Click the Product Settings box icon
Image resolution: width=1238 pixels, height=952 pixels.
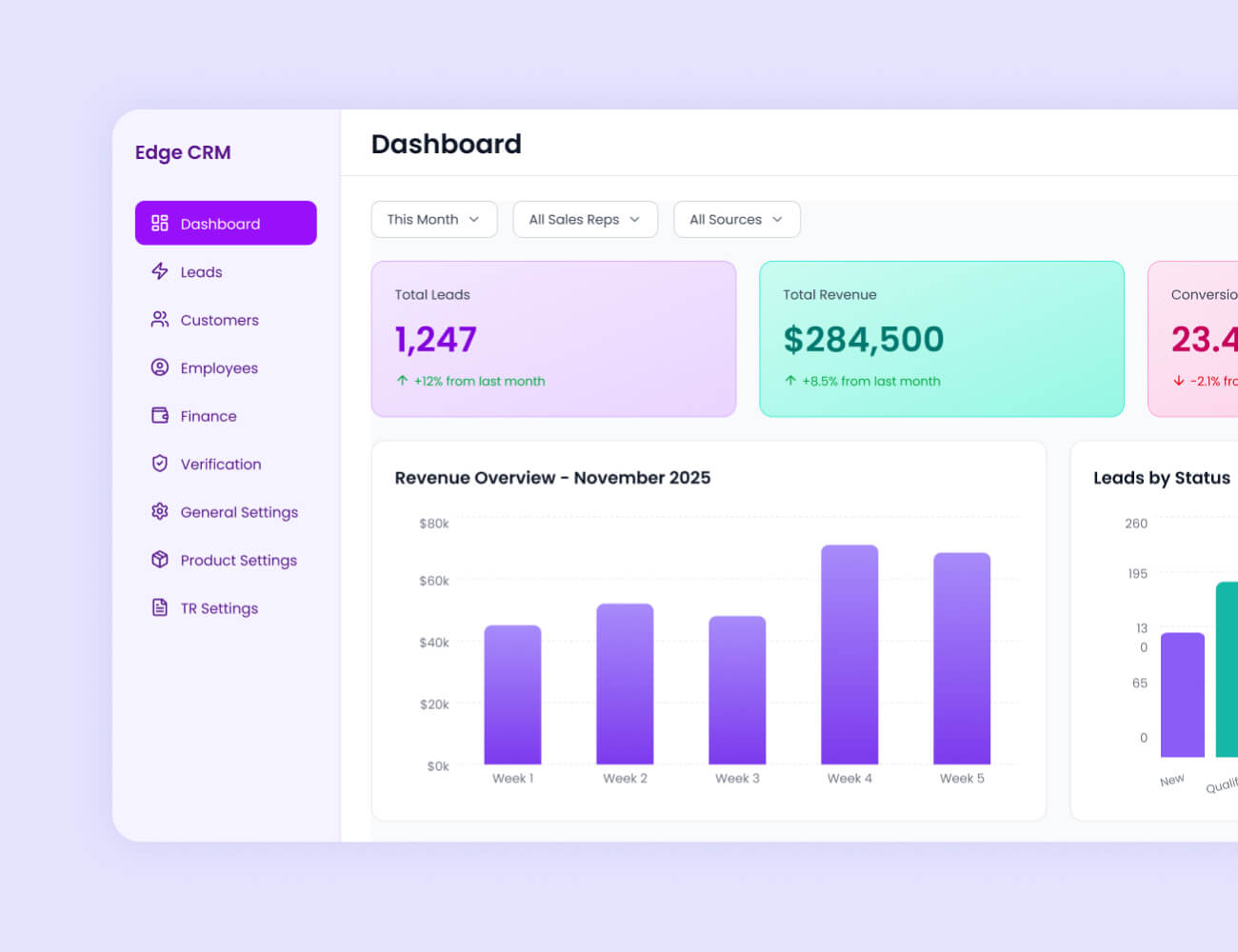tap(160, 560)
